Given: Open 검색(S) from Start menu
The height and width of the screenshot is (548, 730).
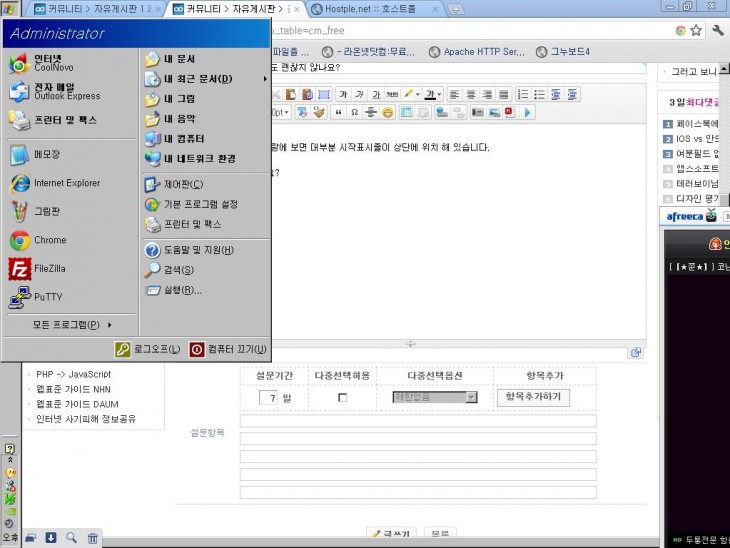Looking at the screenshot, I should [169, 270].
